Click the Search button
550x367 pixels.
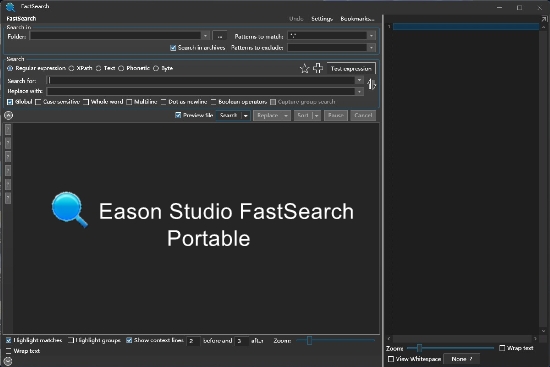coord(229,115)
